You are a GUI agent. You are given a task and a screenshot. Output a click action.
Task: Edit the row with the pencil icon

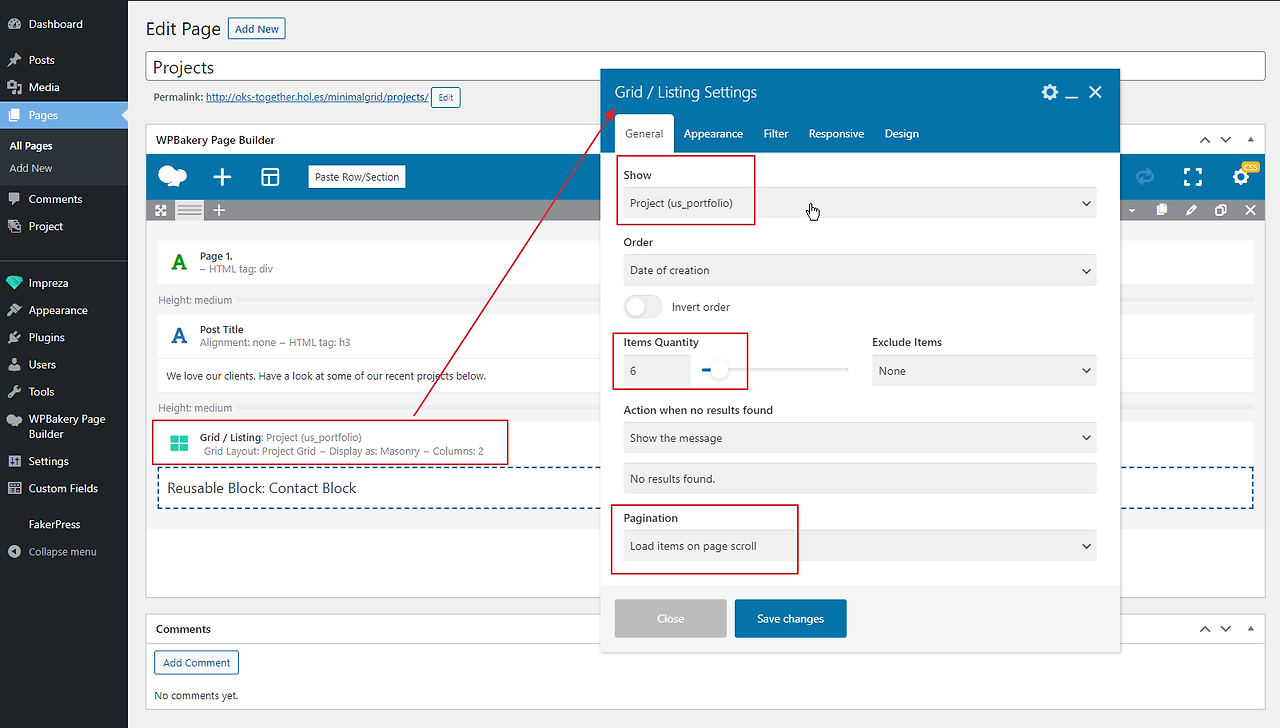(1191, 210)
